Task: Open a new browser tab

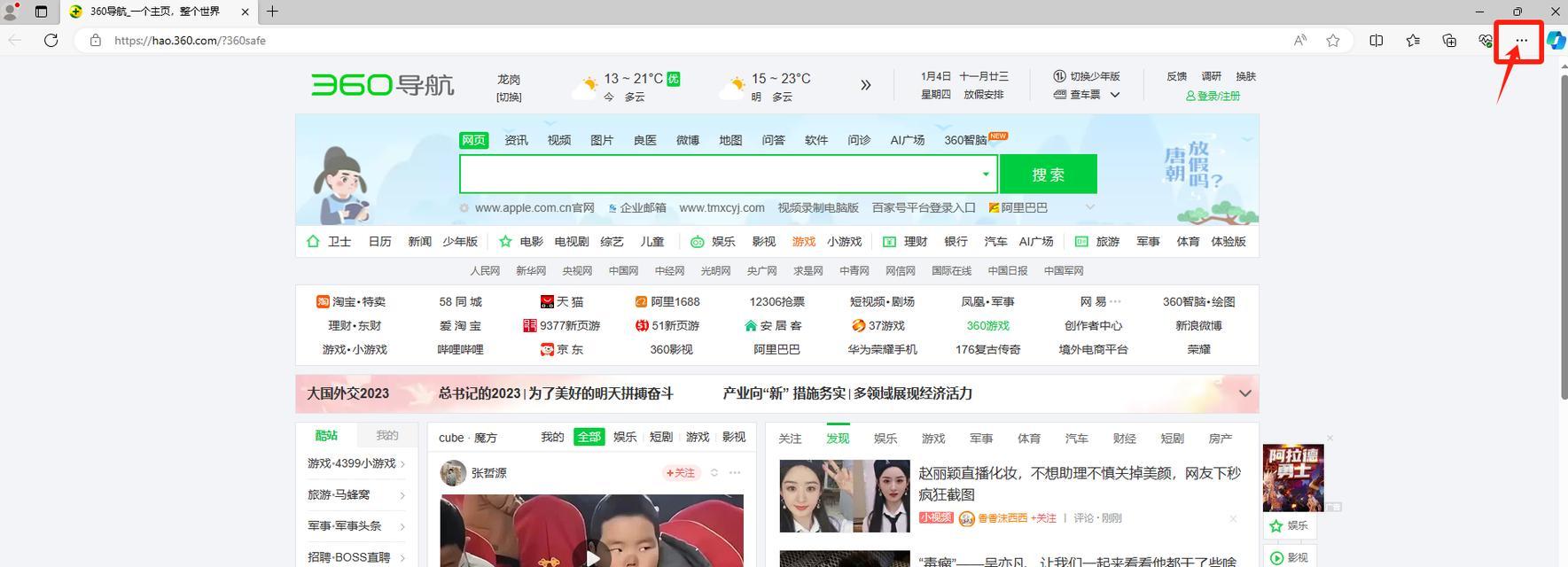Action: [272, 12]
